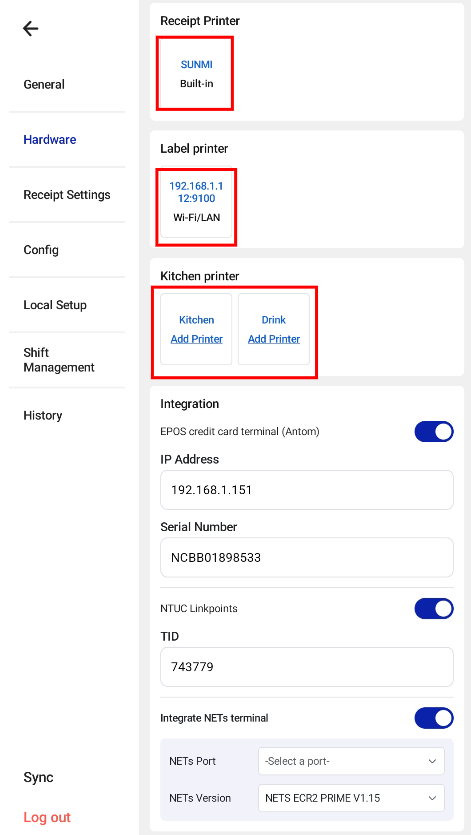Click the Integration heading
471x835 pixels.
190,404
